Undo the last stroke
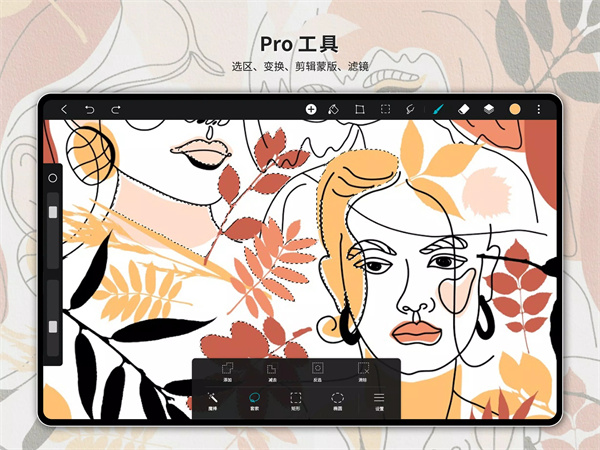The width and height of the screenshot is (600, 450). pos(90,109)
